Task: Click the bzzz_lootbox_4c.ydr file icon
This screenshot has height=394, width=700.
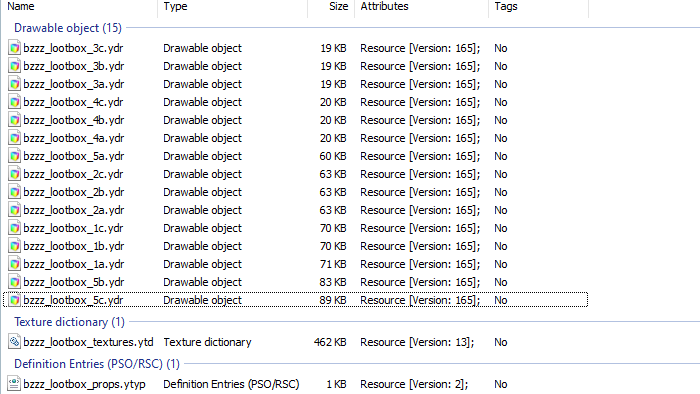Action: click(x=14, y=102)
